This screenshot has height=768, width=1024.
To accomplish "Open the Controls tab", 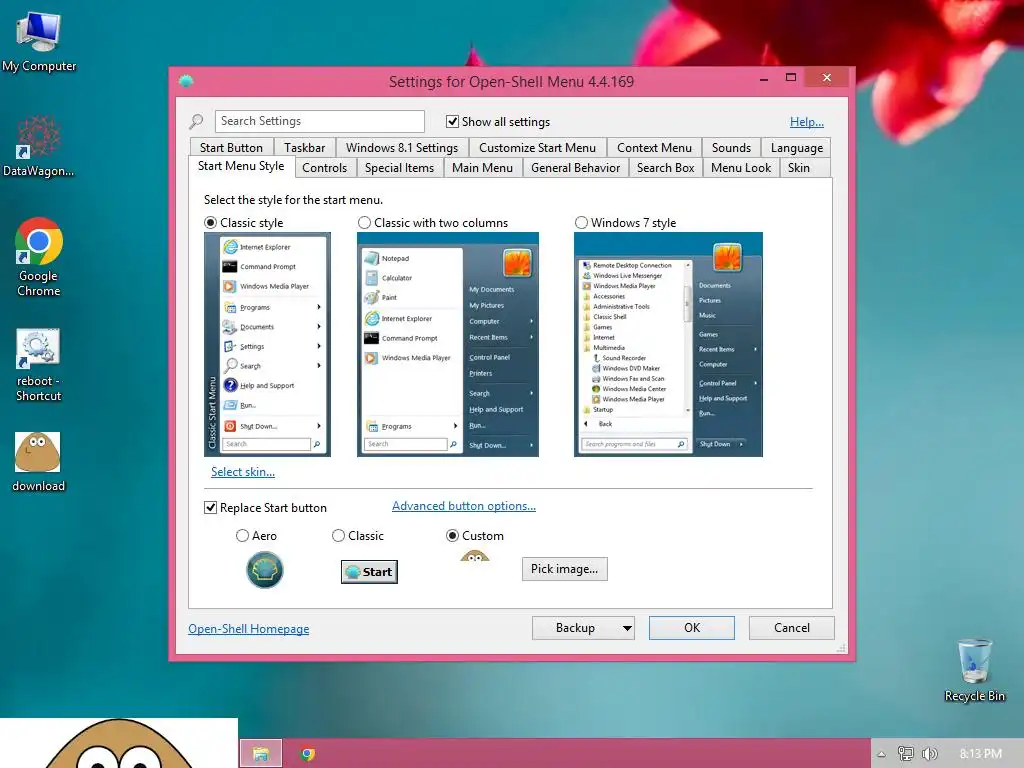I will click(x=325, y=168).
